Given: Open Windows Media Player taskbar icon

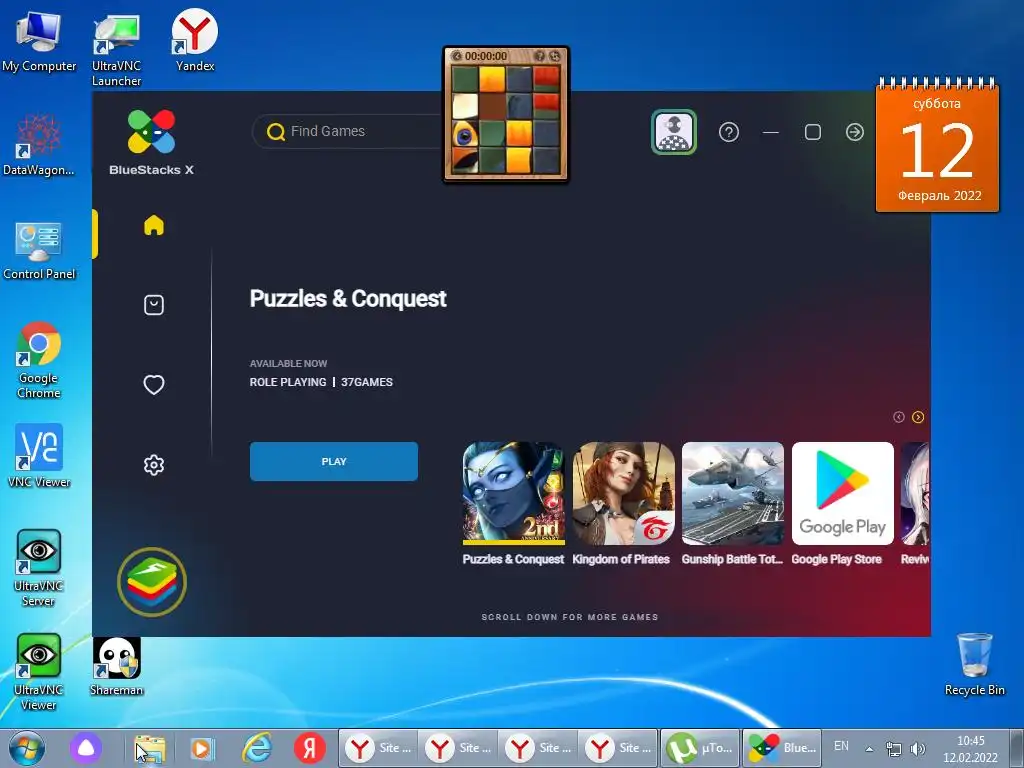Looking at the screenshot, I should pyautogui.click(x=202, y=748).
